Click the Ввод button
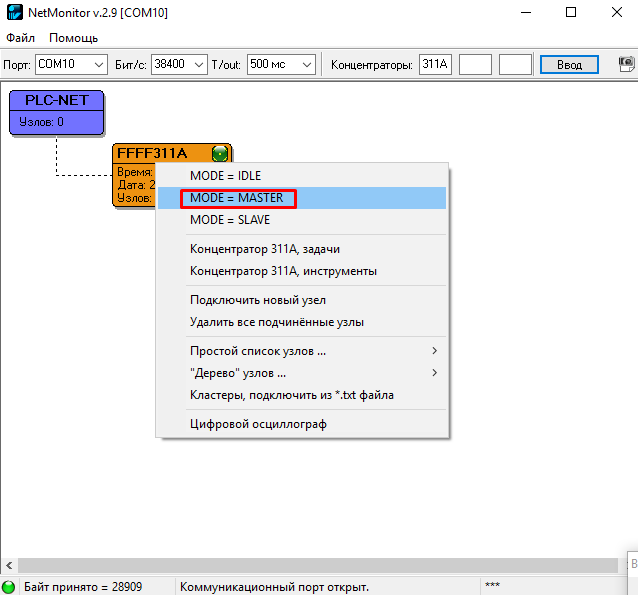 point(569,64)
